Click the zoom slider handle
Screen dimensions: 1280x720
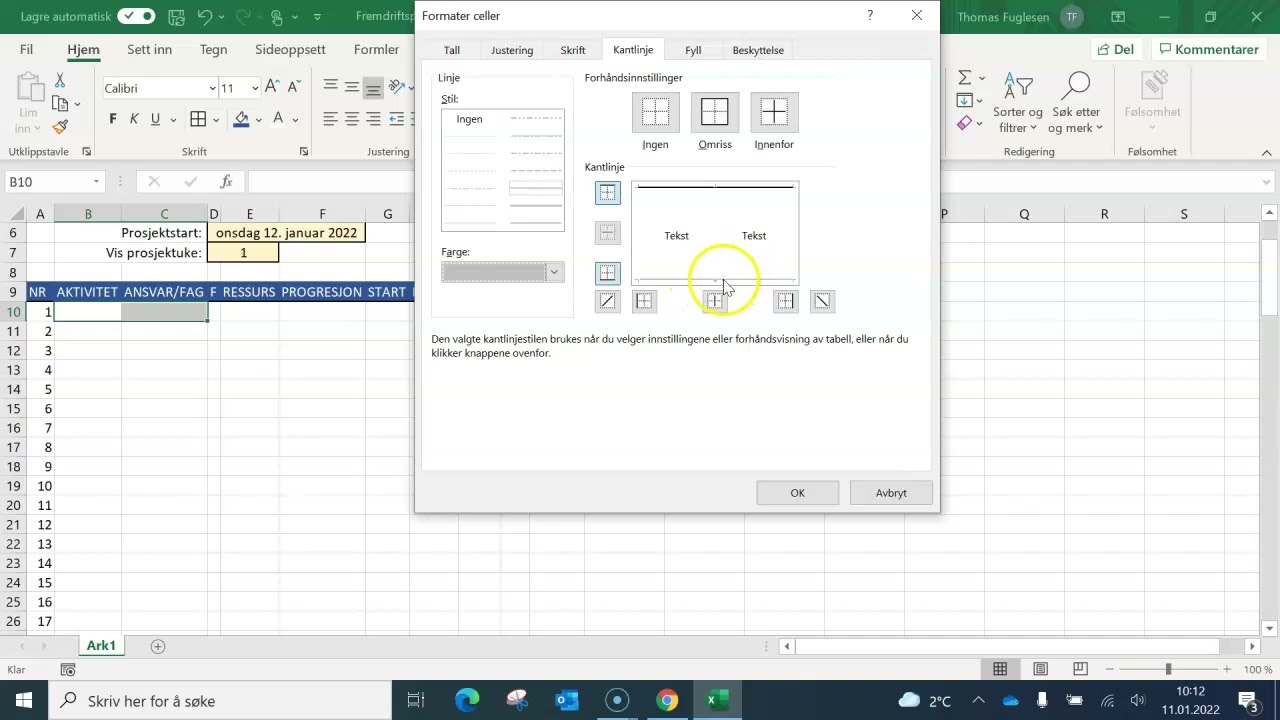coord(1168,669)
